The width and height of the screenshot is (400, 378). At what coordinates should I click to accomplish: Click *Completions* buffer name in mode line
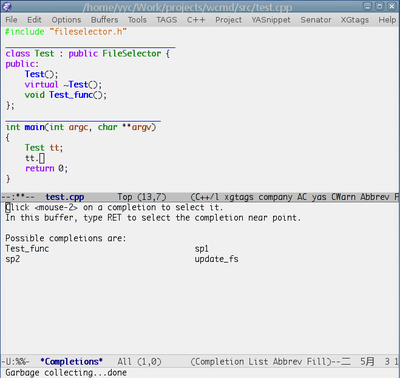click(x=71, y=362)
